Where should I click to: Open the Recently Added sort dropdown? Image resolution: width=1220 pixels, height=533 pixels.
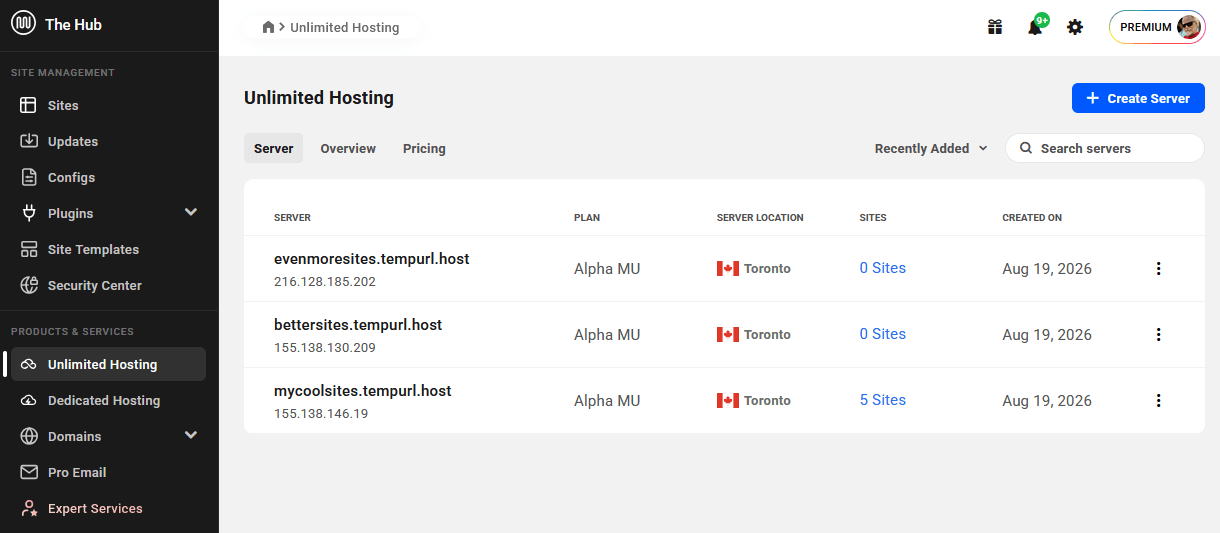coord(931,148)
